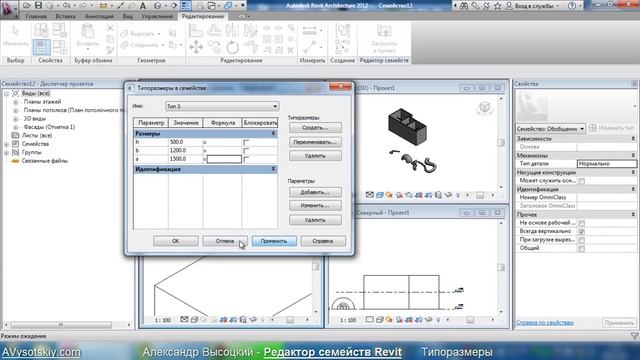Expand the 'Семейства' tree node
640x360 pixels.
pyautogui.click(x=7, y=144)
